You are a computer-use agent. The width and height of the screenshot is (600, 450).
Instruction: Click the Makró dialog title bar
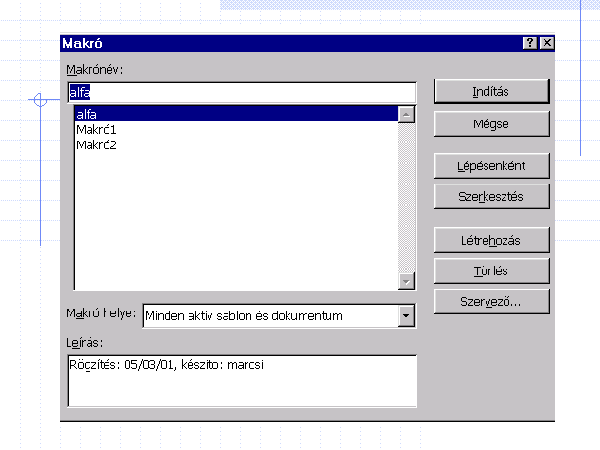[280, 43]
